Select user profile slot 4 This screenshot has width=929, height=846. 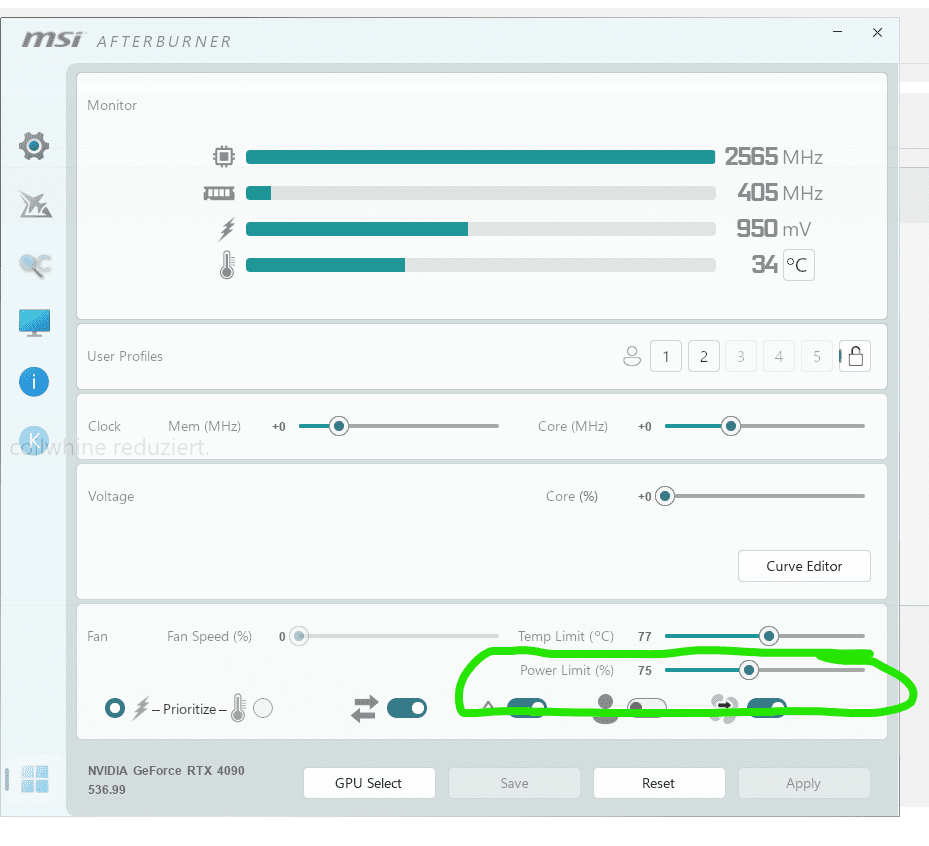(779, 356)
